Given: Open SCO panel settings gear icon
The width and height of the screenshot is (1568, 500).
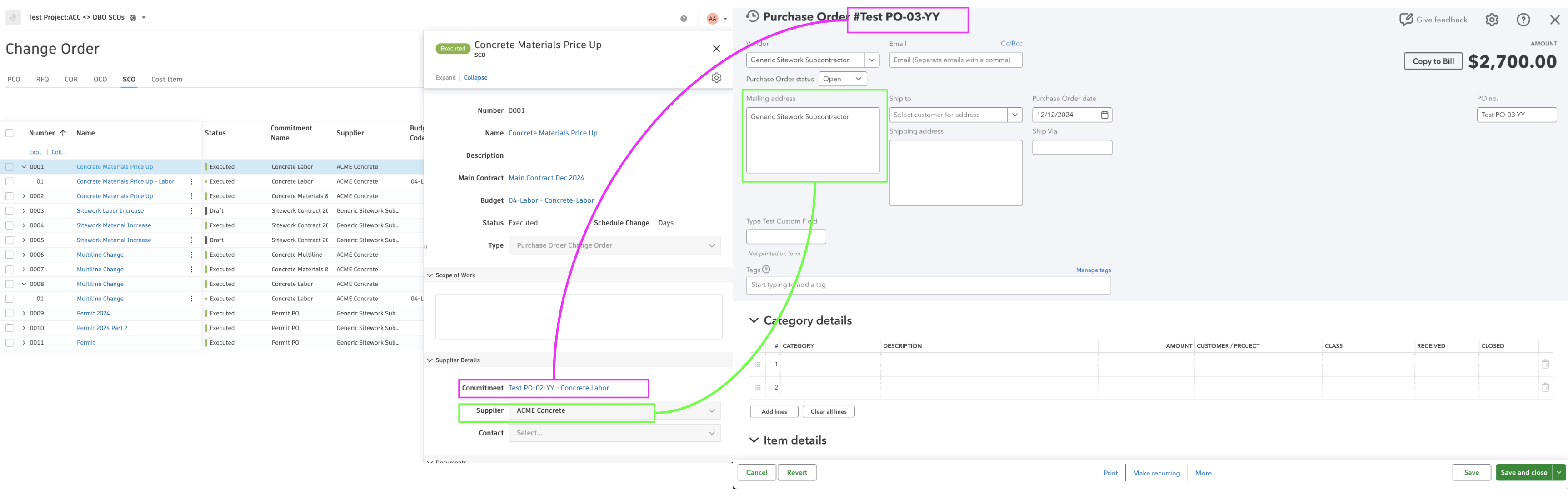Looking at the screenshot, I should (716, 78).
